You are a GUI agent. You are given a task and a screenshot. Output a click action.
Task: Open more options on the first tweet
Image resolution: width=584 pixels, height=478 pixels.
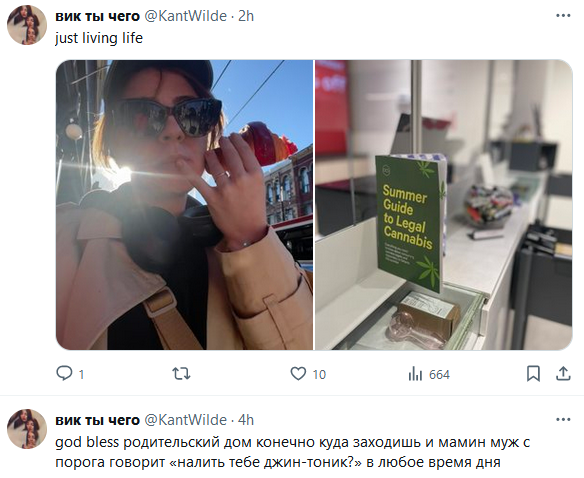click(x=563, y=16)
